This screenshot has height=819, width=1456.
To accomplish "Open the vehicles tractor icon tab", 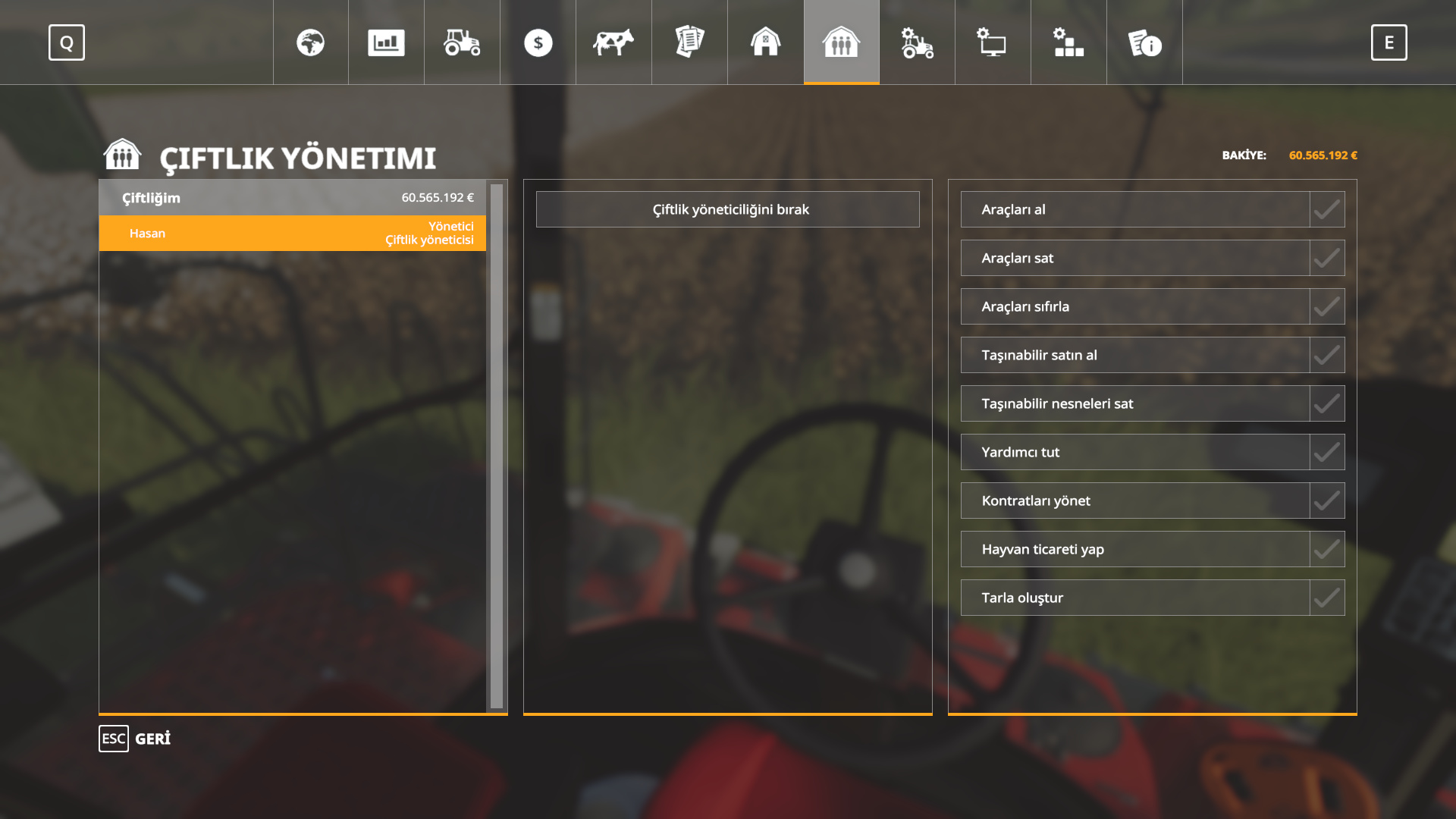I will tap(462, 42).
